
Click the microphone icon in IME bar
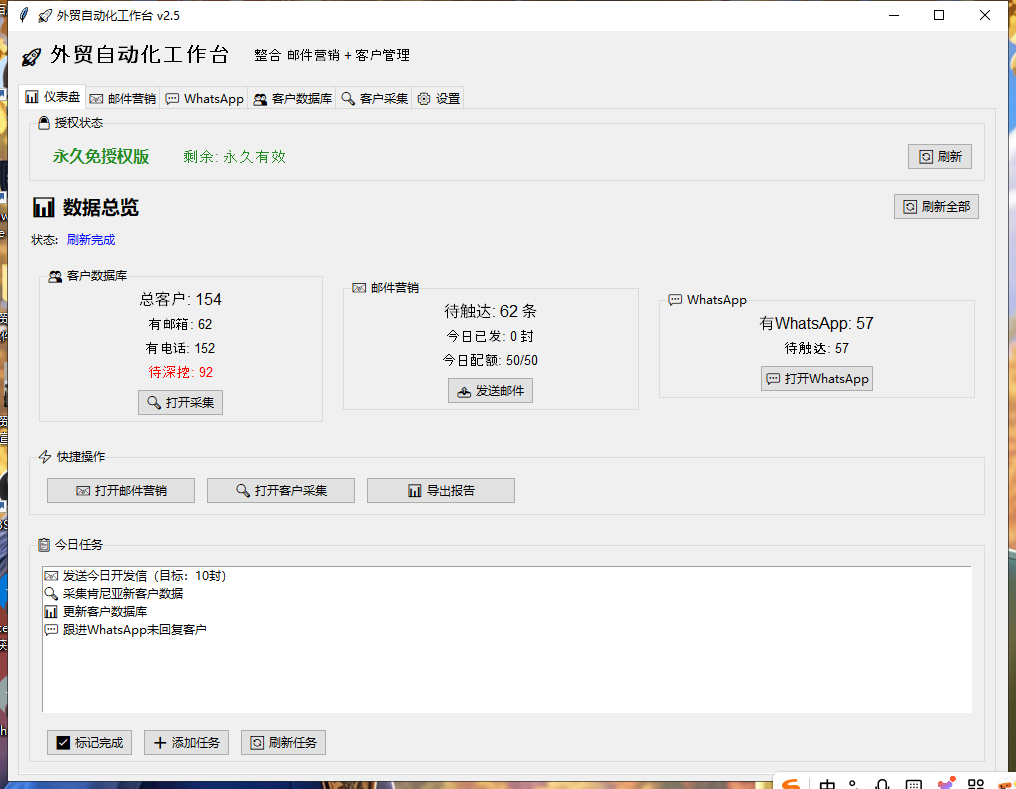[x=883, y=784]
